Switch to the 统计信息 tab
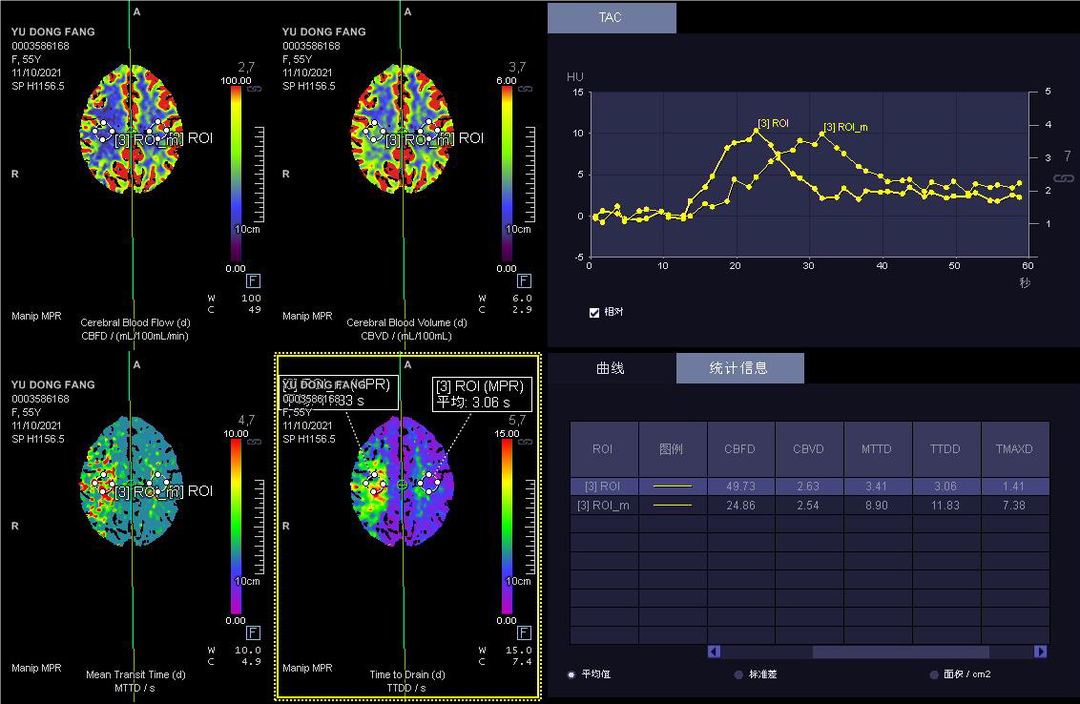 (740, 368)
